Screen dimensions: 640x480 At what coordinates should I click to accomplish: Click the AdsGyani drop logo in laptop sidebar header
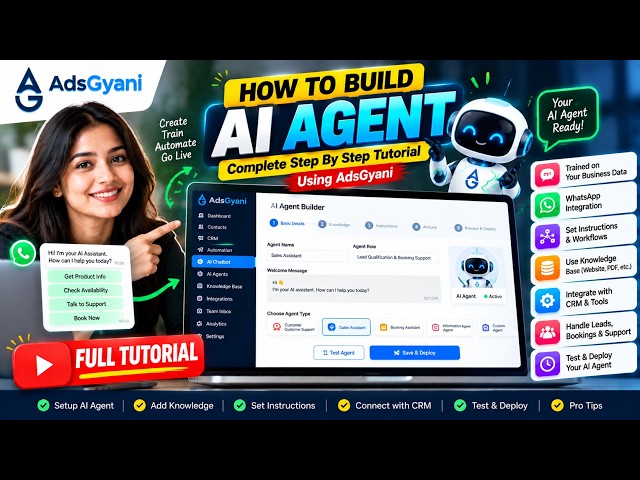[202, 200]
